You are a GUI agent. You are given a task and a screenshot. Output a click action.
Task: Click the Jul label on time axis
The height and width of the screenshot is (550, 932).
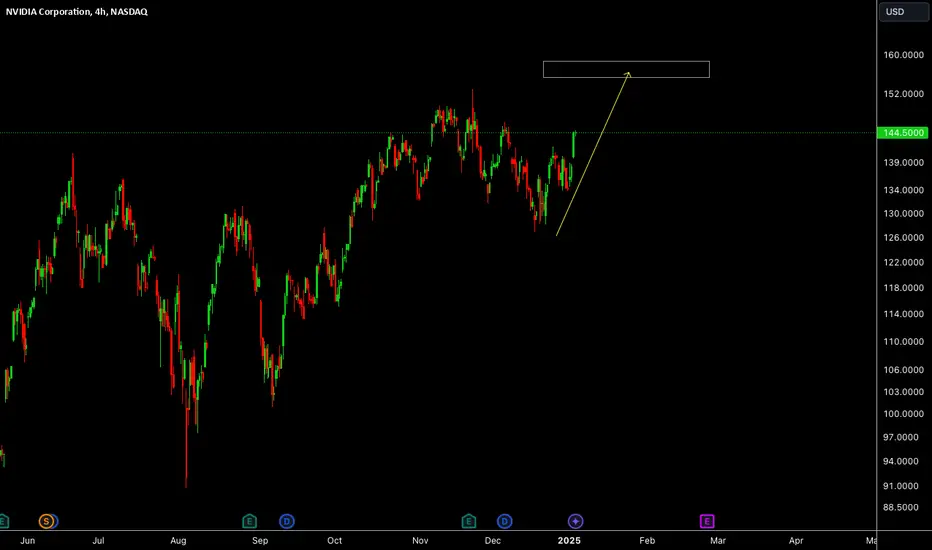(99, 540)
